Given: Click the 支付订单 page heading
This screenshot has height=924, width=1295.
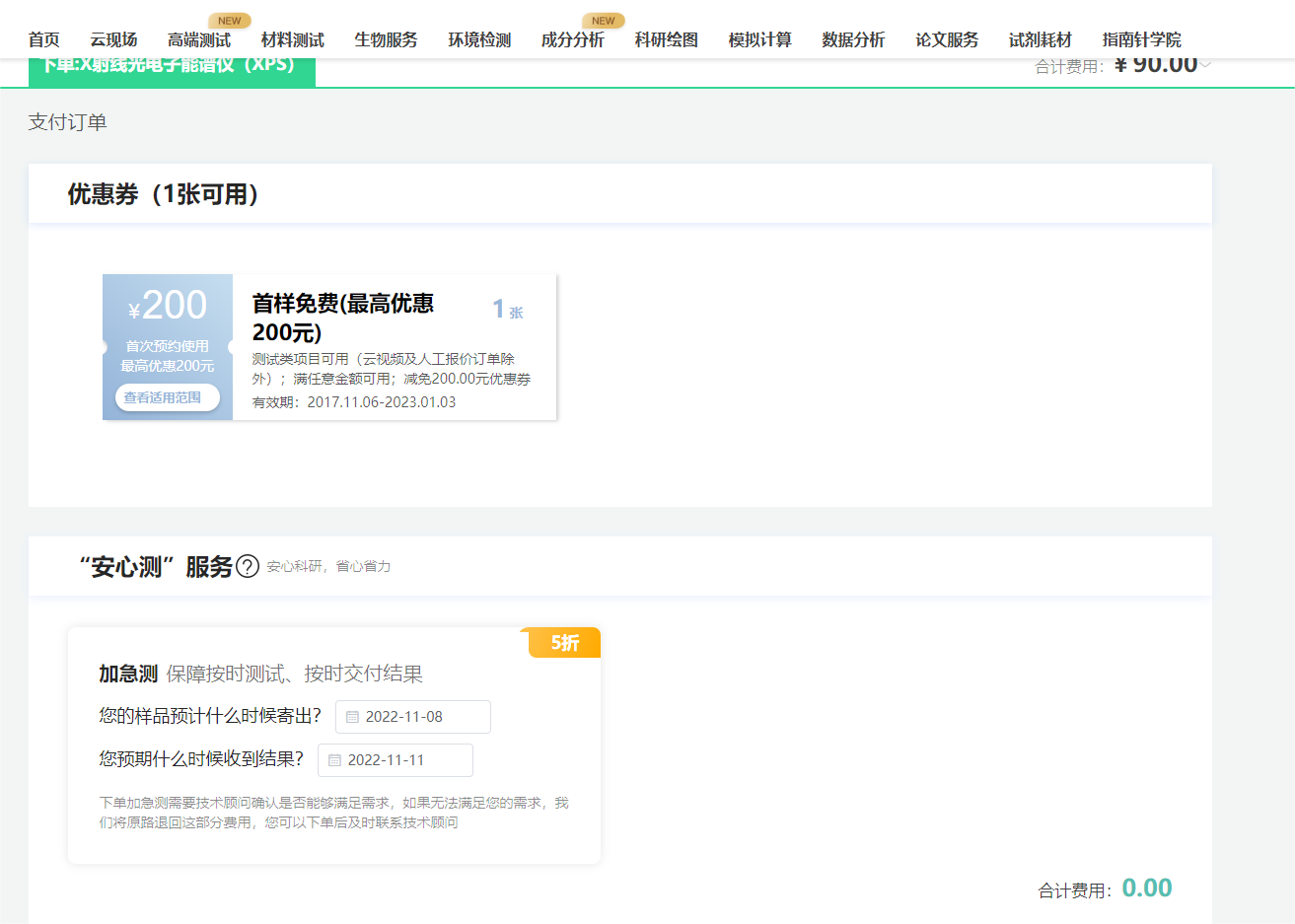Looking at the screenshot, I should pos(66,122).
